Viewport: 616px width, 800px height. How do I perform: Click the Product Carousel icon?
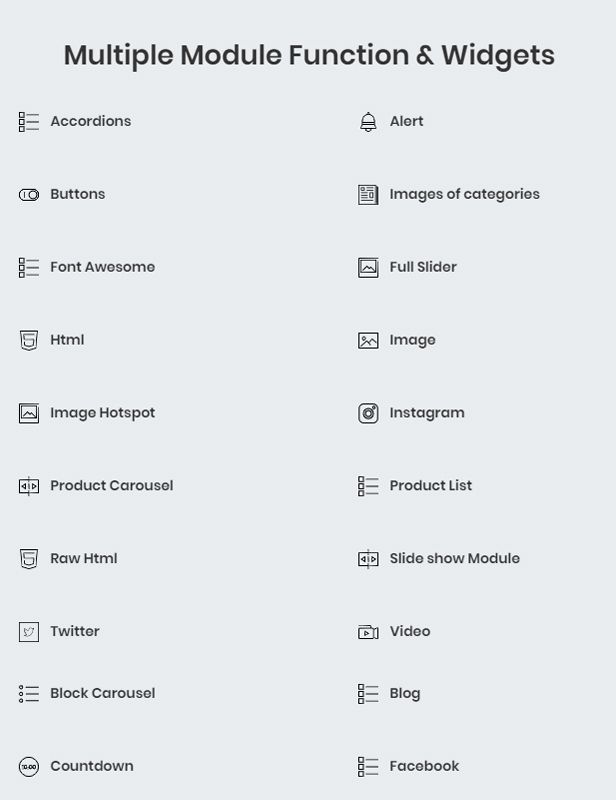click(29, 486)
